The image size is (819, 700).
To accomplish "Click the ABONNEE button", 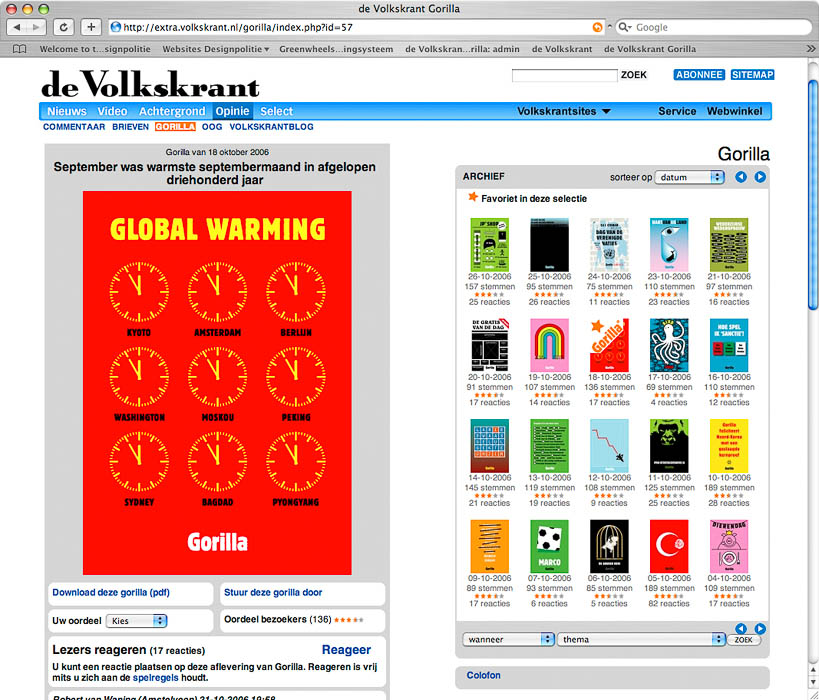I will [699, 75].
